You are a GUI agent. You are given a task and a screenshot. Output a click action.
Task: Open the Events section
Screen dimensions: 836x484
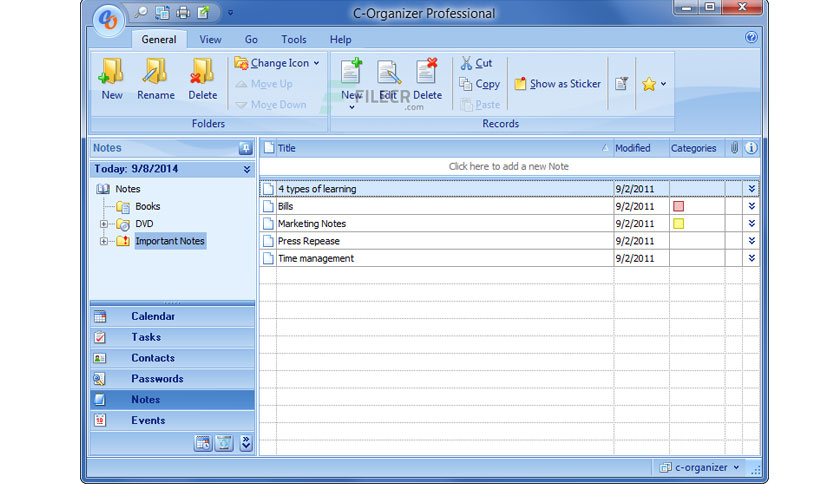[x=172, y=420]
